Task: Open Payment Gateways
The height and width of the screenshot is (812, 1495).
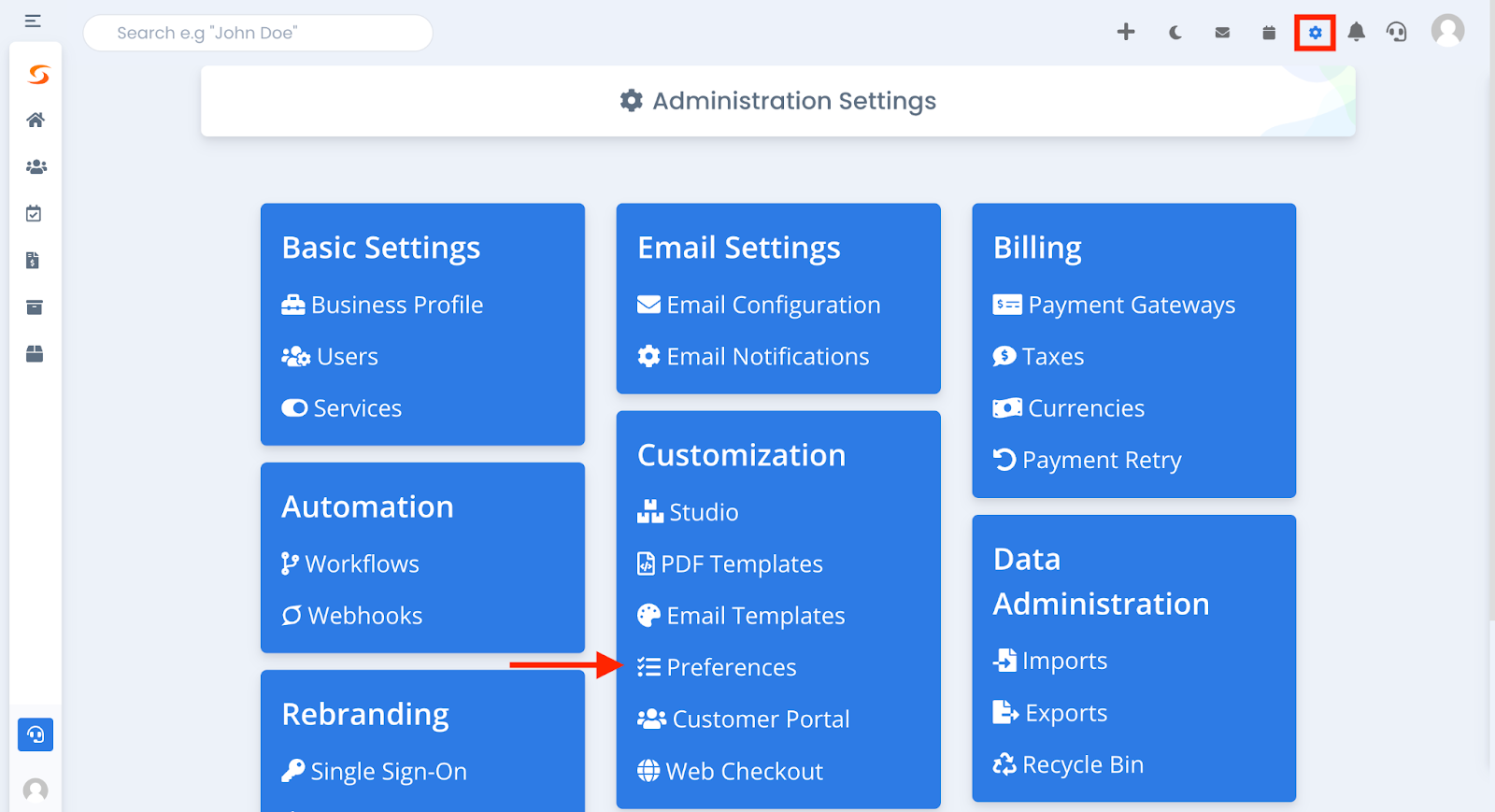Action: pyautogui.click(x=1114, y=305)
